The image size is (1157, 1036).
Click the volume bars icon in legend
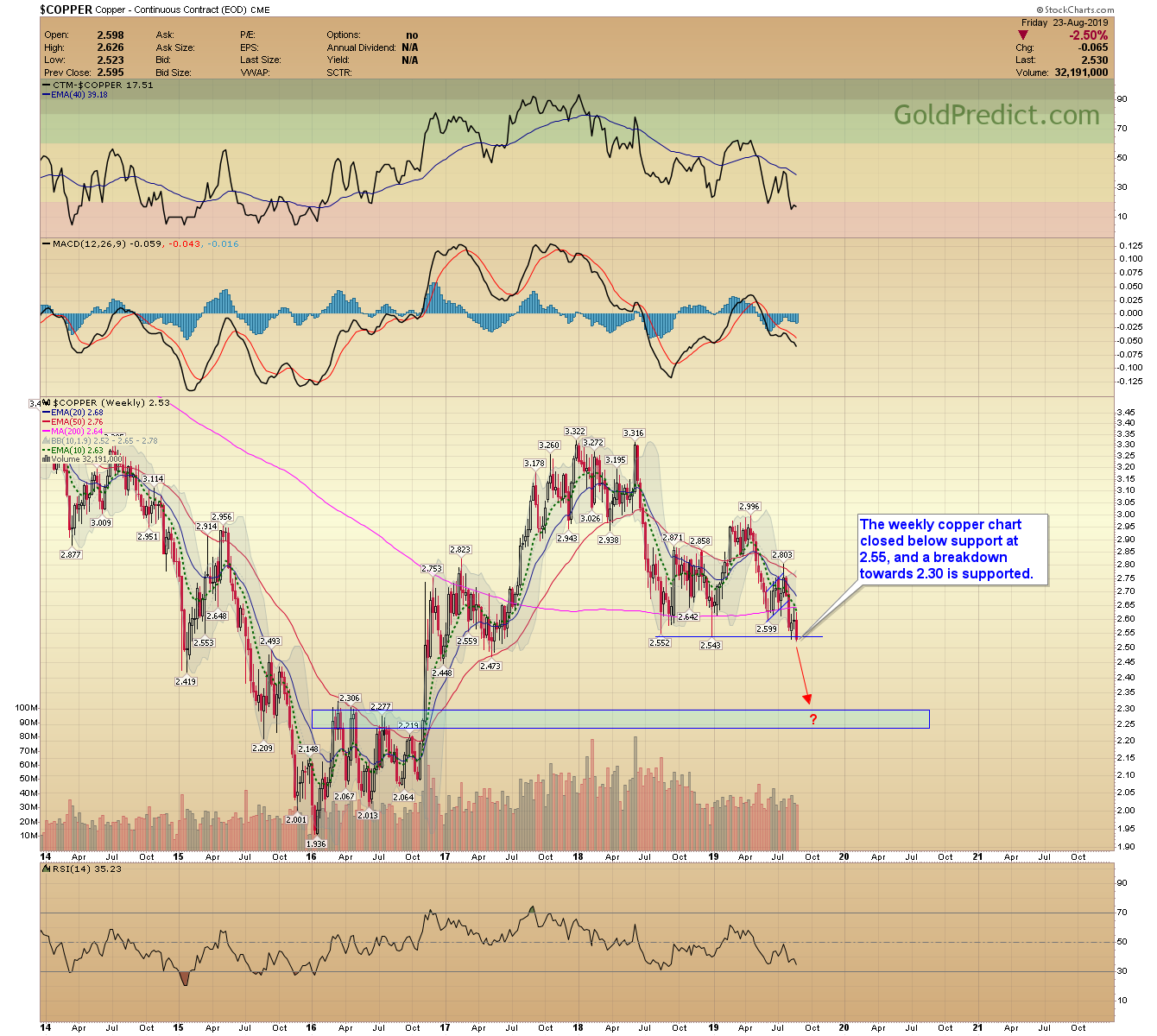tap(46, 459)
